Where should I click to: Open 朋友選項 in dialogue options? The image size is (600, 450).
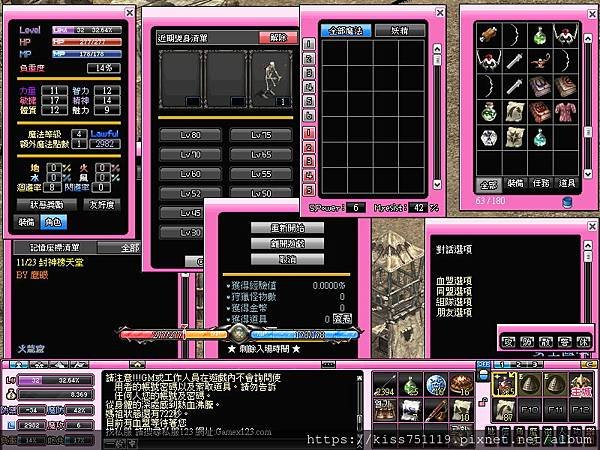[x=454, y=312]
